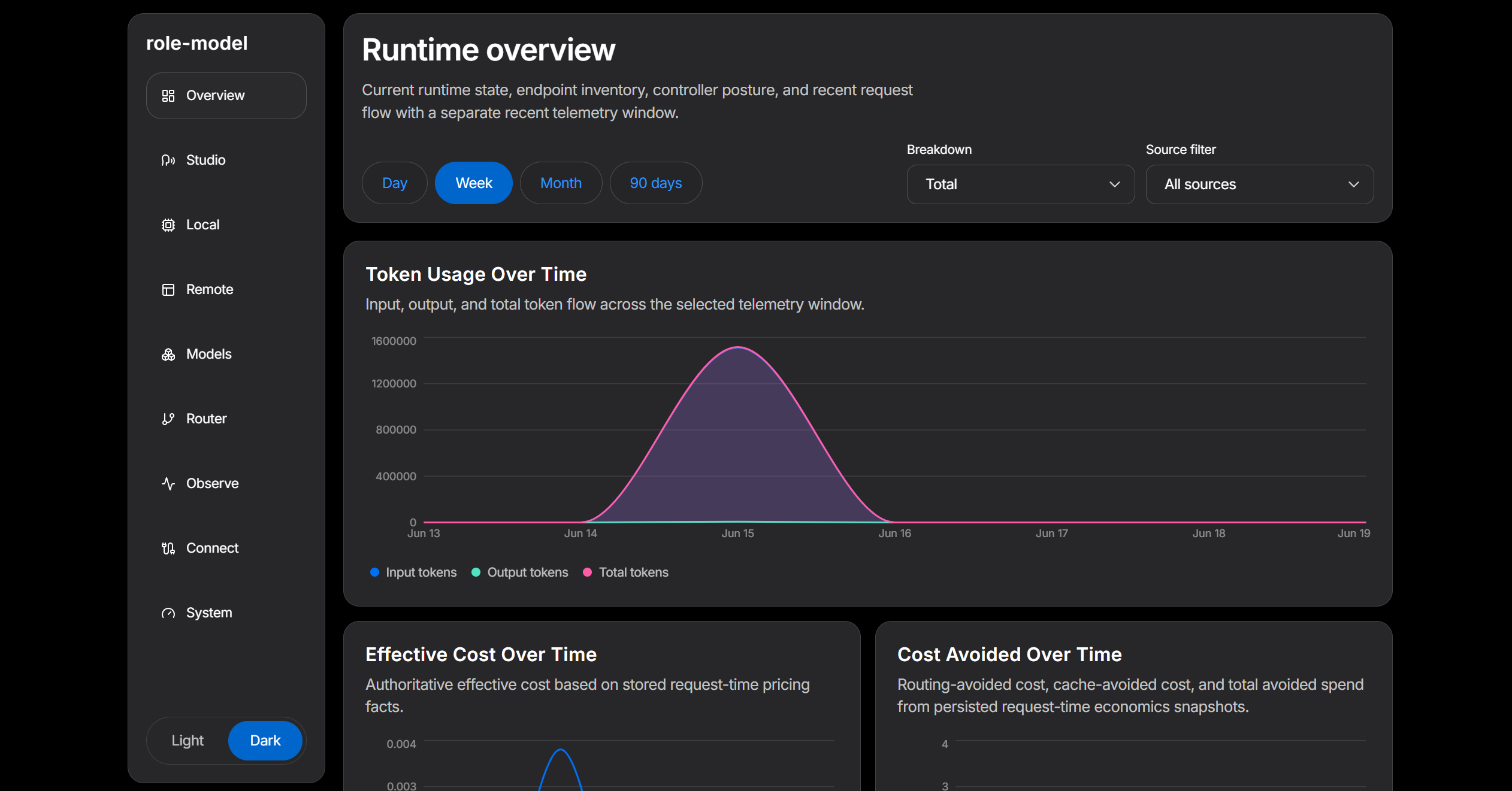Viewport: 1512px width, 791px height.
Task: Open the Models section
Action: coord(226,354)
